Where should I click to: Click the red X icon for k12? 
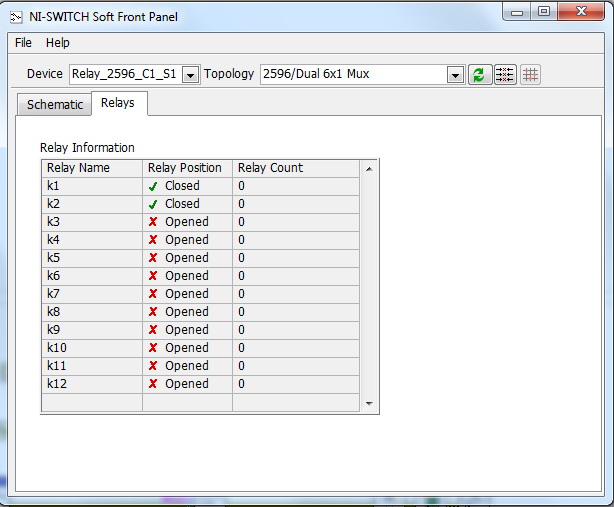[153, 384]
